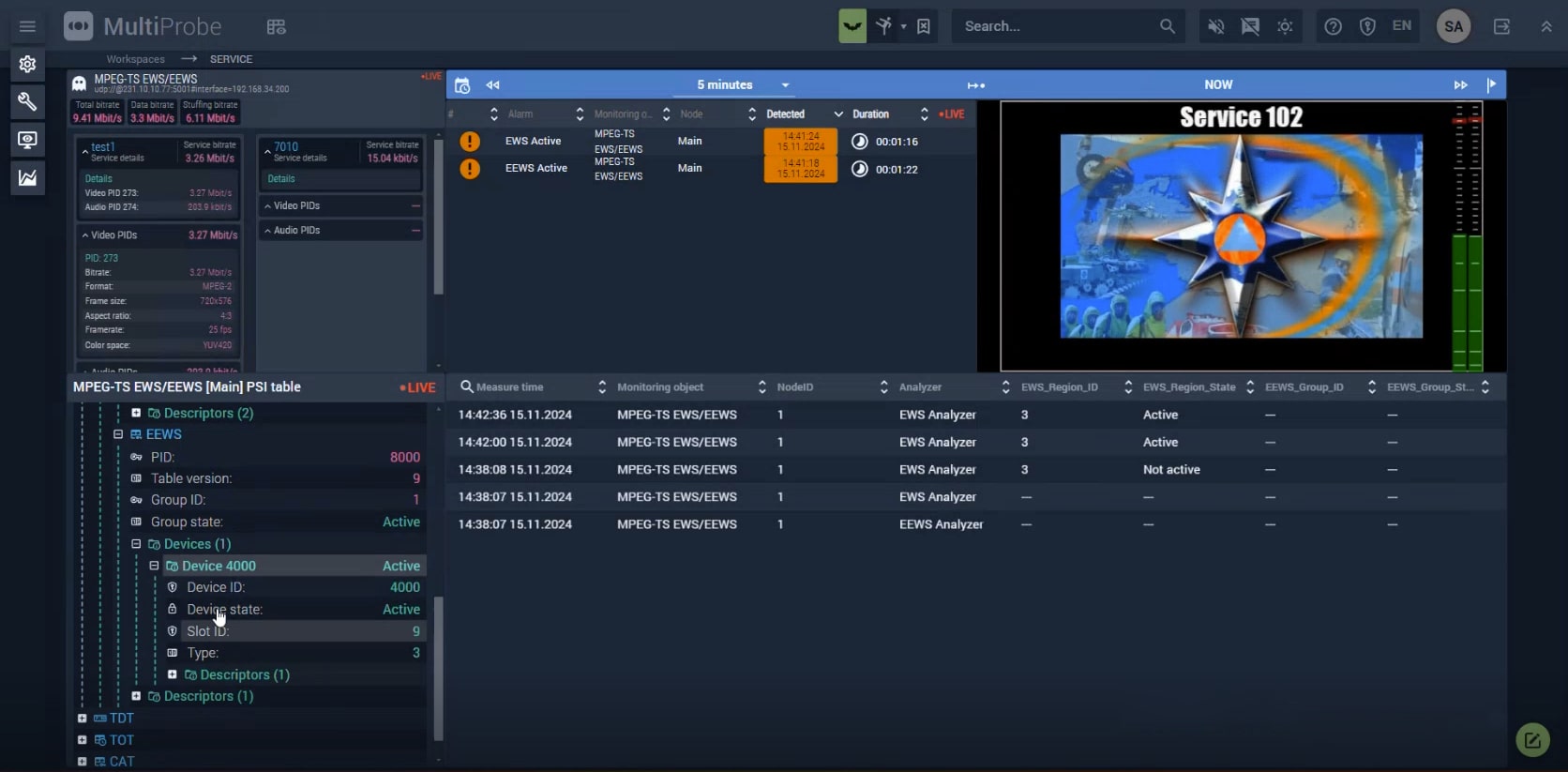Screen dimensions: 1568x772
Task: Click the timeline follow marker icon
Action: pos(976,85)
